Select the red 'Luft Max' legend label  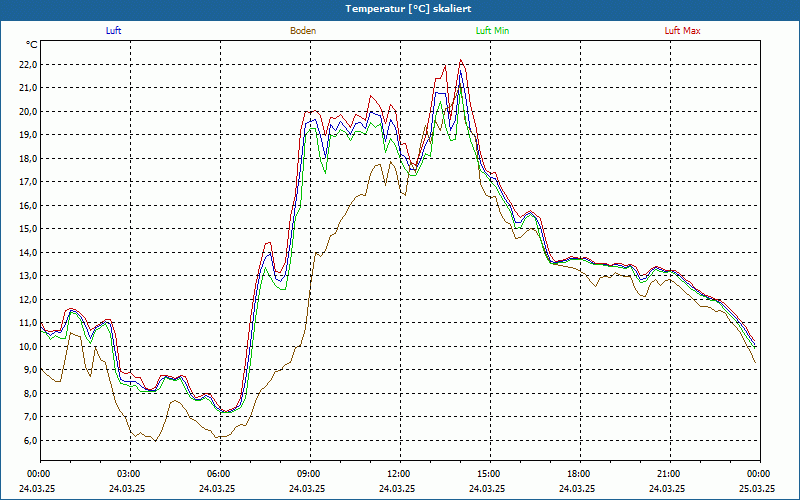tap(682, 31)
